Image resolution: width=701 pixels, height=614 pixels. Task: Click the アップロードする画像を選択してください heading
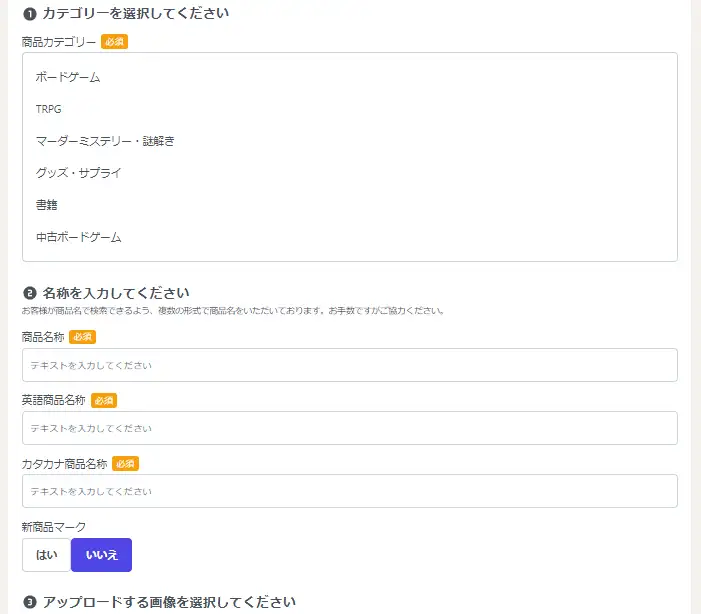pos(169,603)
